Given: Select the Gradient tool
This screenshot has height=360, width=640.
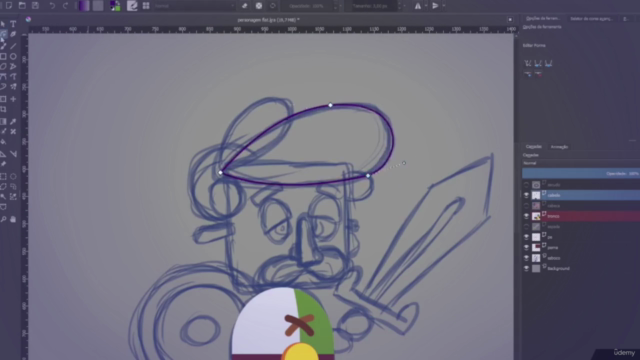Looking at the screenshot, I should [x=3, y=122].
